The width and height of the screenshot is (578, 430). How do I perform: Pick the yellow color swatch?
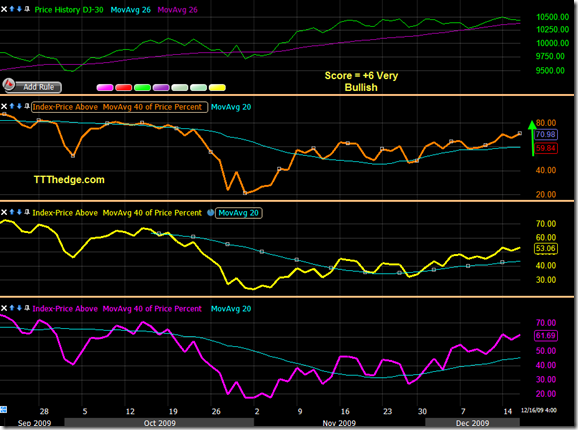point(217,87)
